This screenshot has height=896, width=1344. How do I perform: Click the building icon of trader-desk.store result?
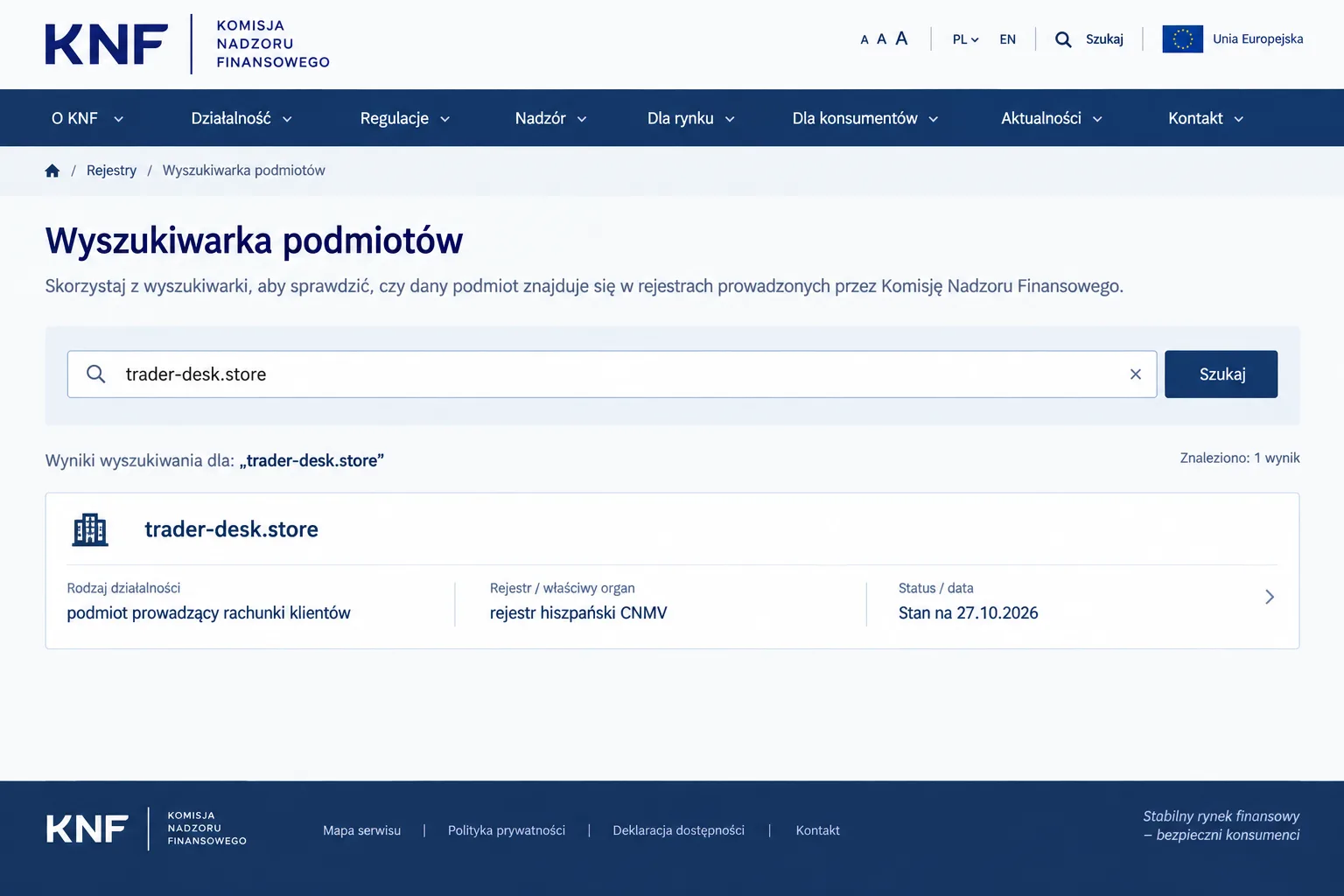pos(90,529)
